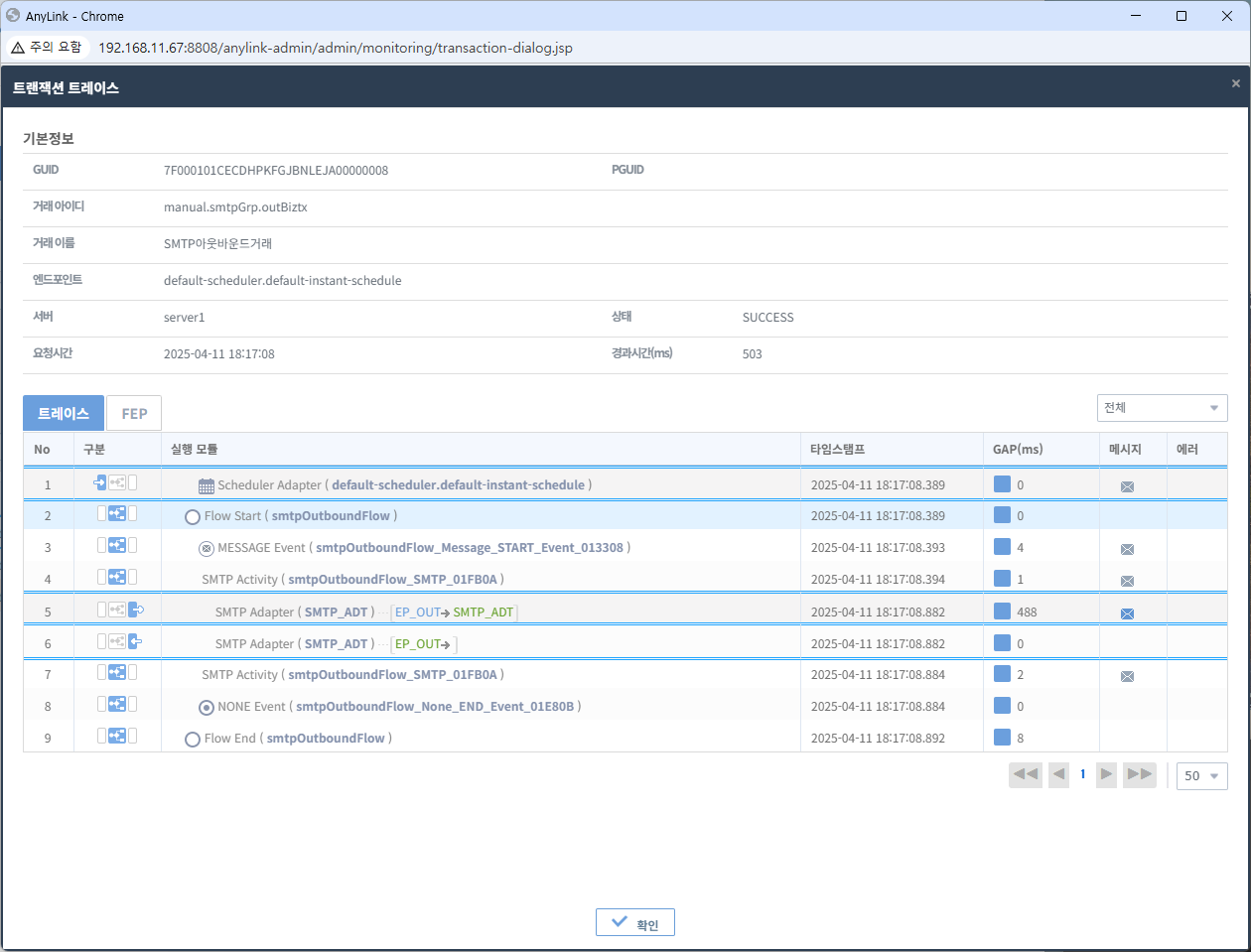Open the 전체 filter dropdown
1251x952 pixels.
click(1162, 407)
